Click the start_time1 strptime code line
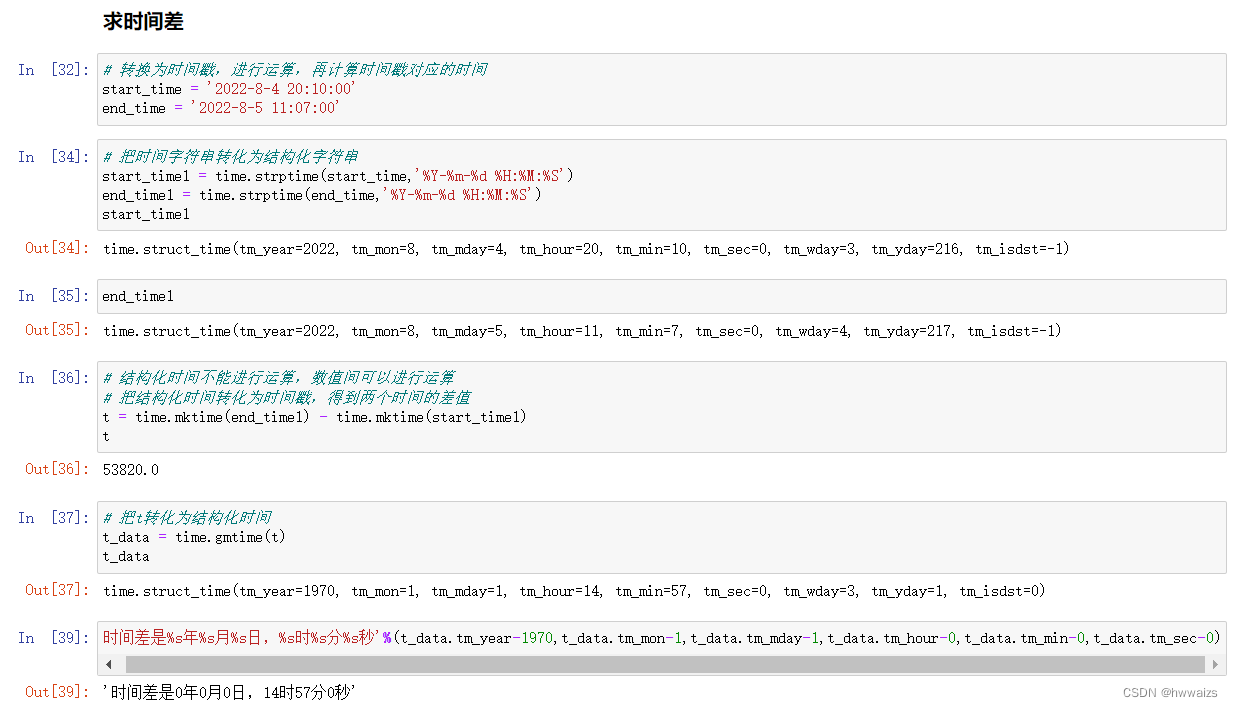 [x=338, y=176]
